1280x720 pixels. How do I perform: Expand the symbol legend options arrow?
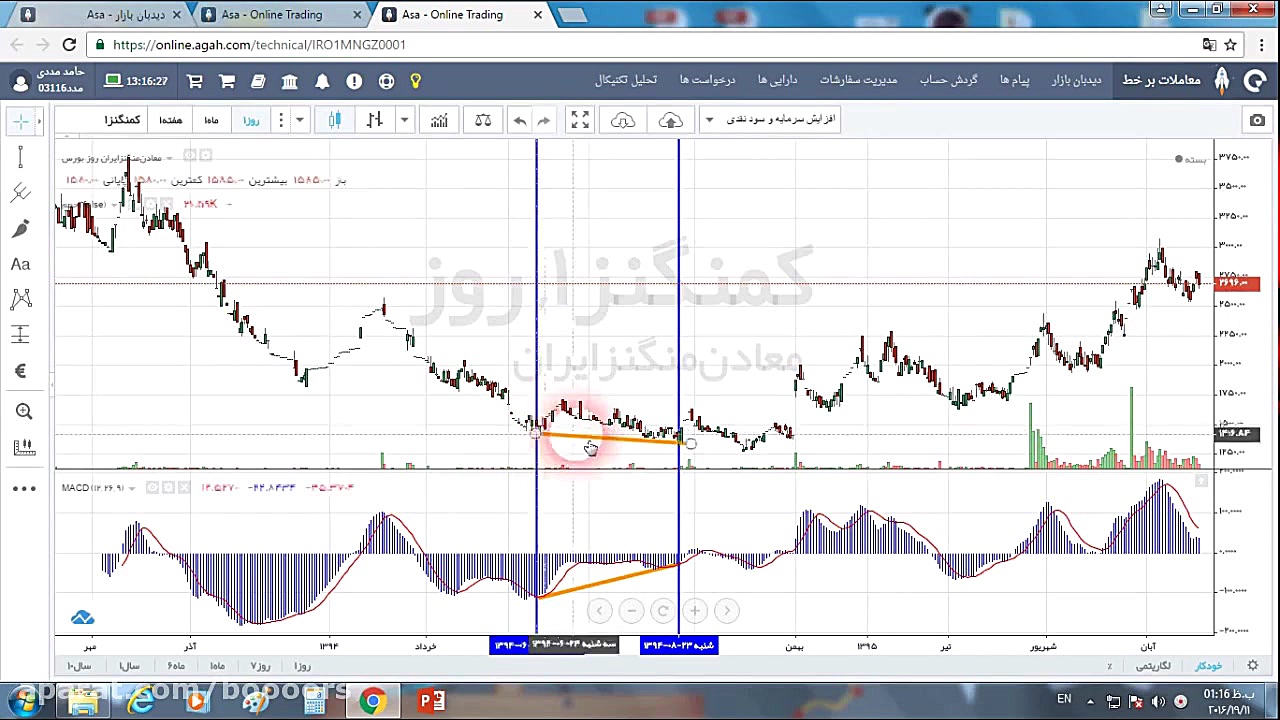pos(169,158)
